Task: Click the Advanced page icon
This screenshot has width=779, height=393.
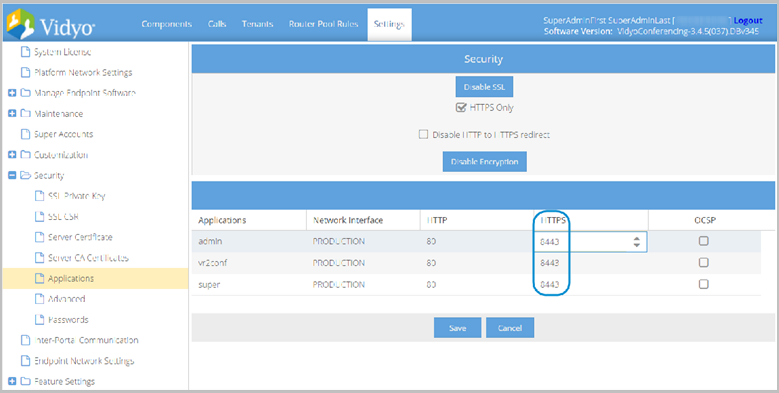Action: click(x=39, y=299)
